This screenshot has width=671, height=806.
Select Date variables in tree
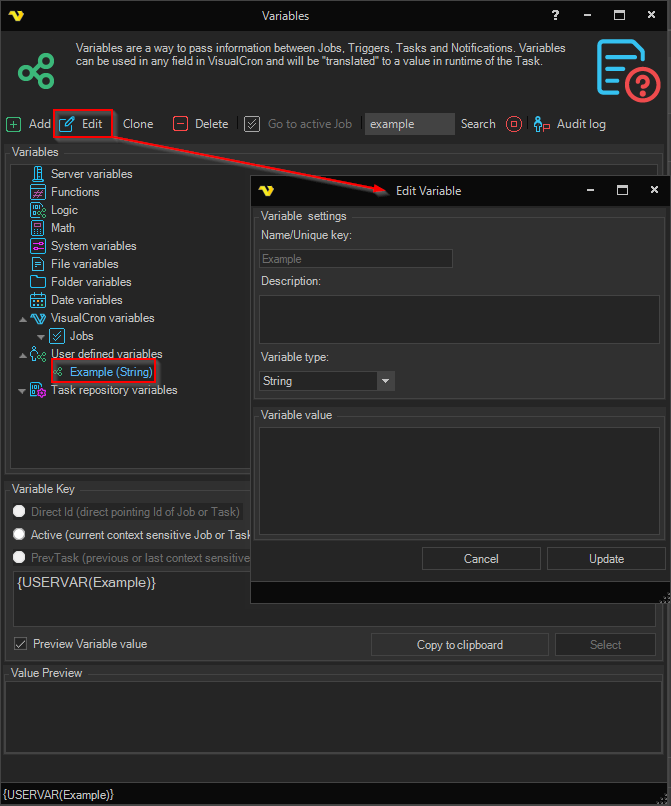(x=86, y=300)
